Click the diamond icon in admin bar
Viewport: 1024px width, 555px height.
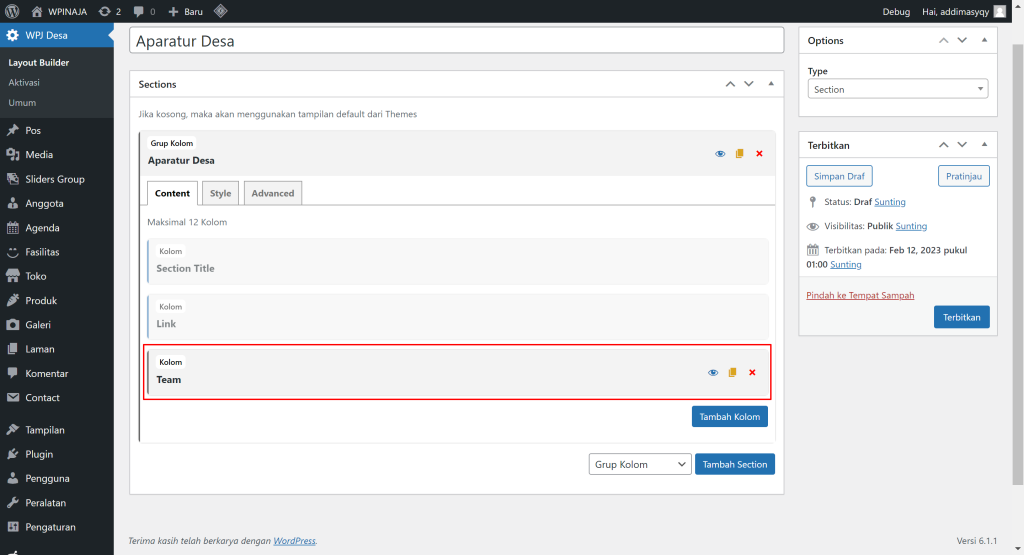pos(221,11)
